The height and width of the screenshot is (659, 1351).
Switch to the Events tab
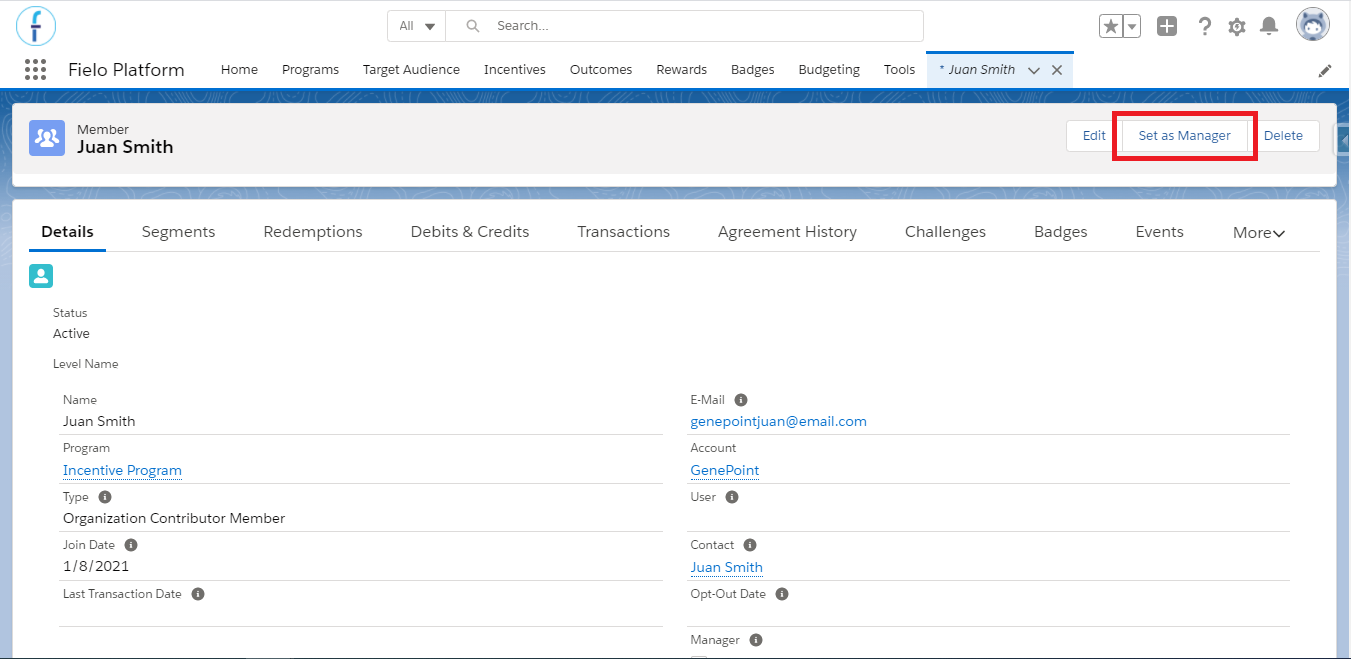[1159, 232]
